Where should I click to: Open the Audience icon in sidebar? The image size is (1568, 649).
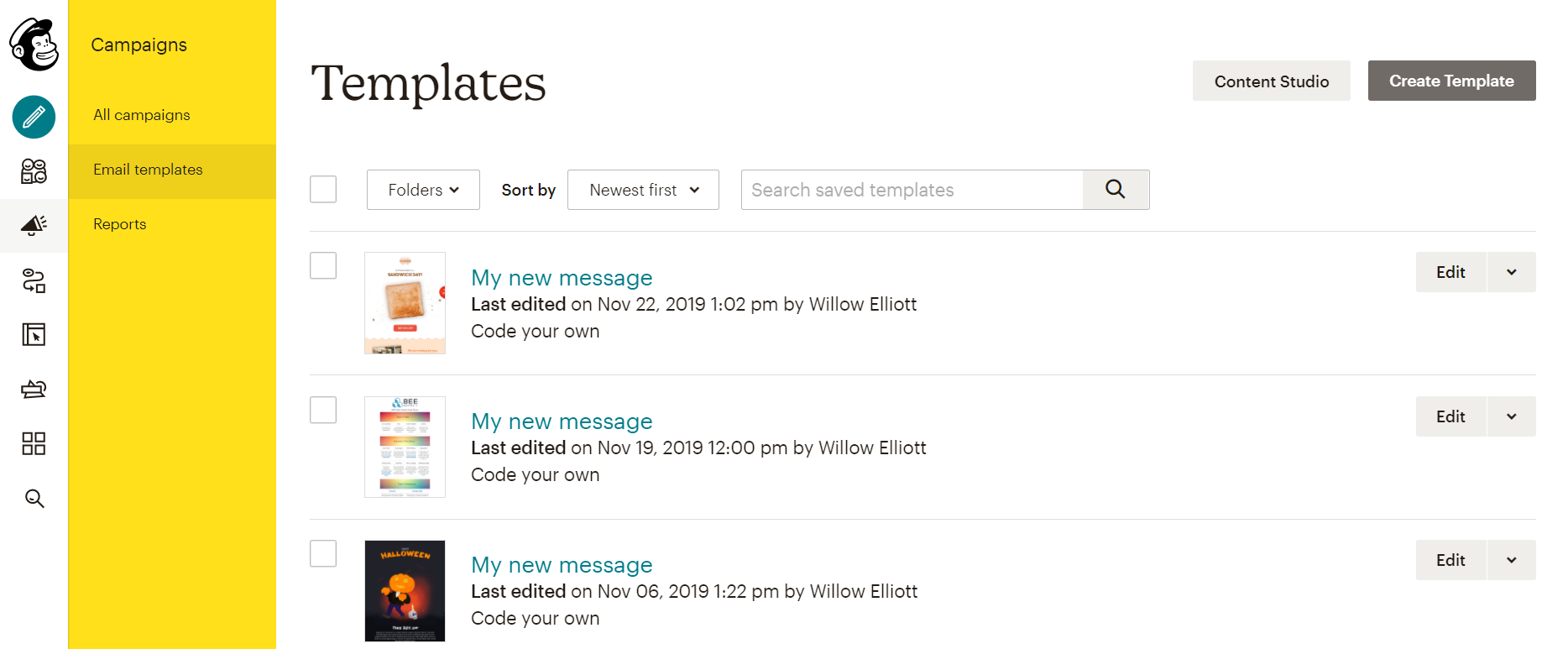coord(34,171)
